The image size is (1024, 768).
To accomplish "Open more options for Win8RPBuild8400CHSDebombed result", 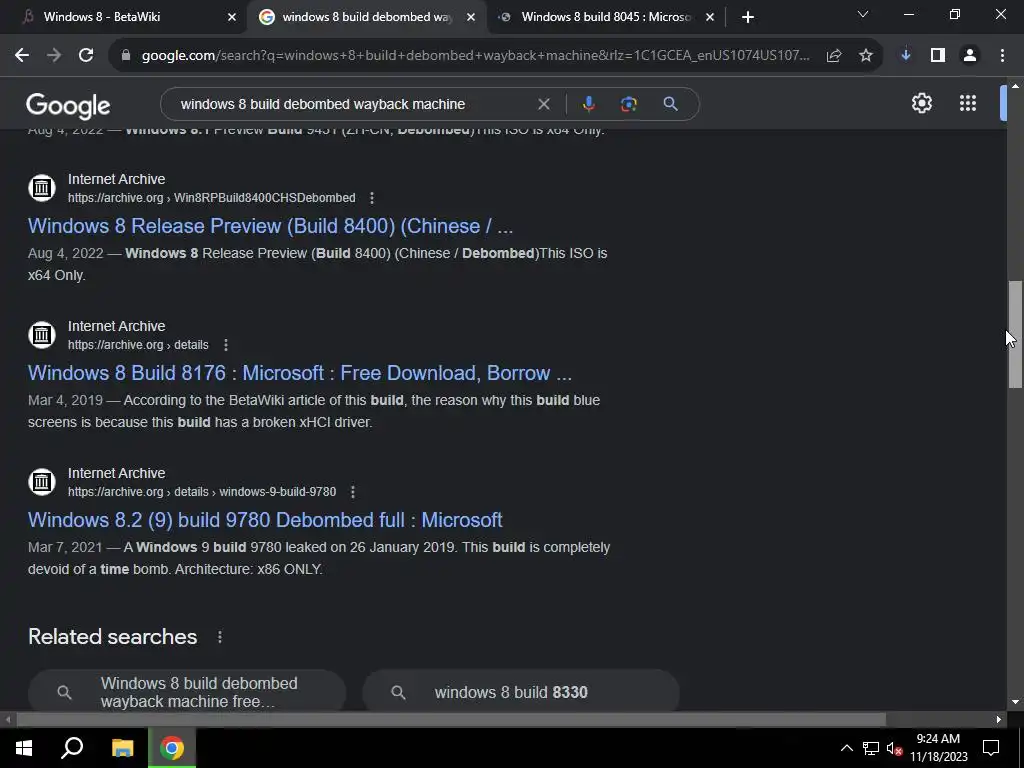I will pyautogui.click(x=372, y=198).
